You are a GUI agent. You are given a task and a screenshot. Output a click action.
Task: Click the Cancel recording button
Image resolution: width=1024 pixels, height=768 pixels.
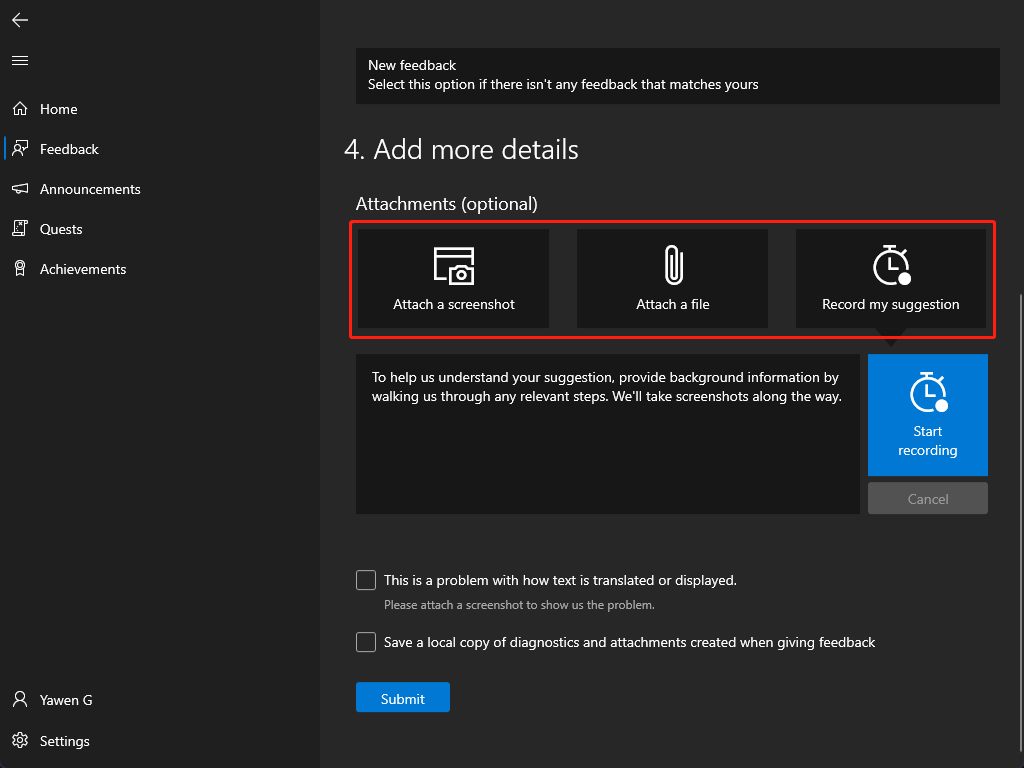[x=927, y=499]
